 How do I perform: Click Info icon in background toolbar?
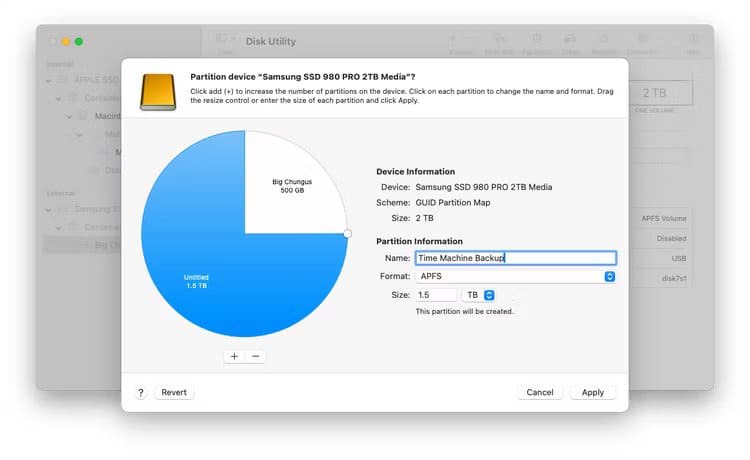click(693, 38)
